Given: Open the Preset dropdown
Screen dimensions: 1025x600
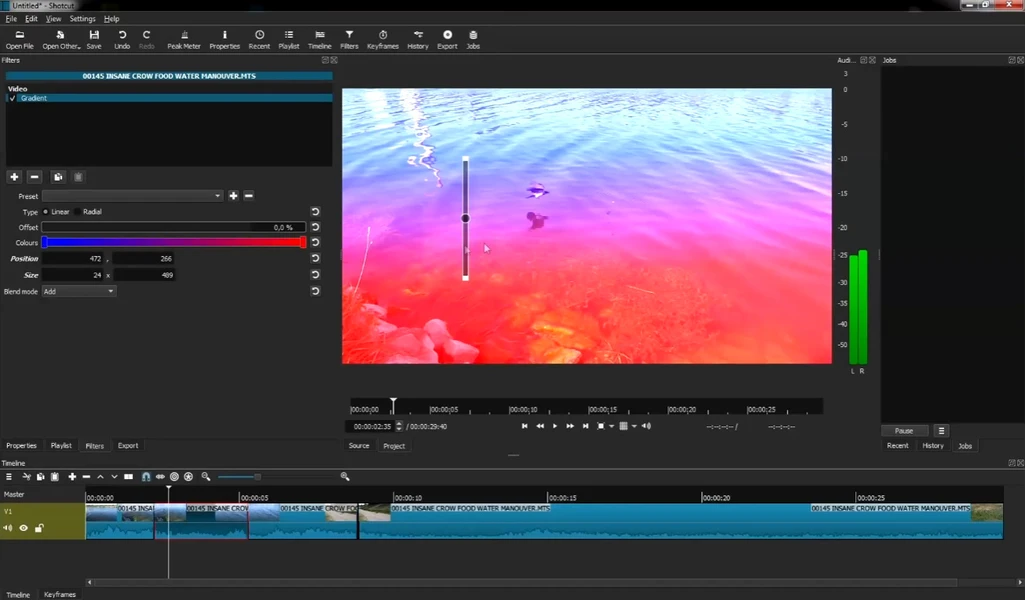Looking at the screenshot, I should [x=132, y=196].
